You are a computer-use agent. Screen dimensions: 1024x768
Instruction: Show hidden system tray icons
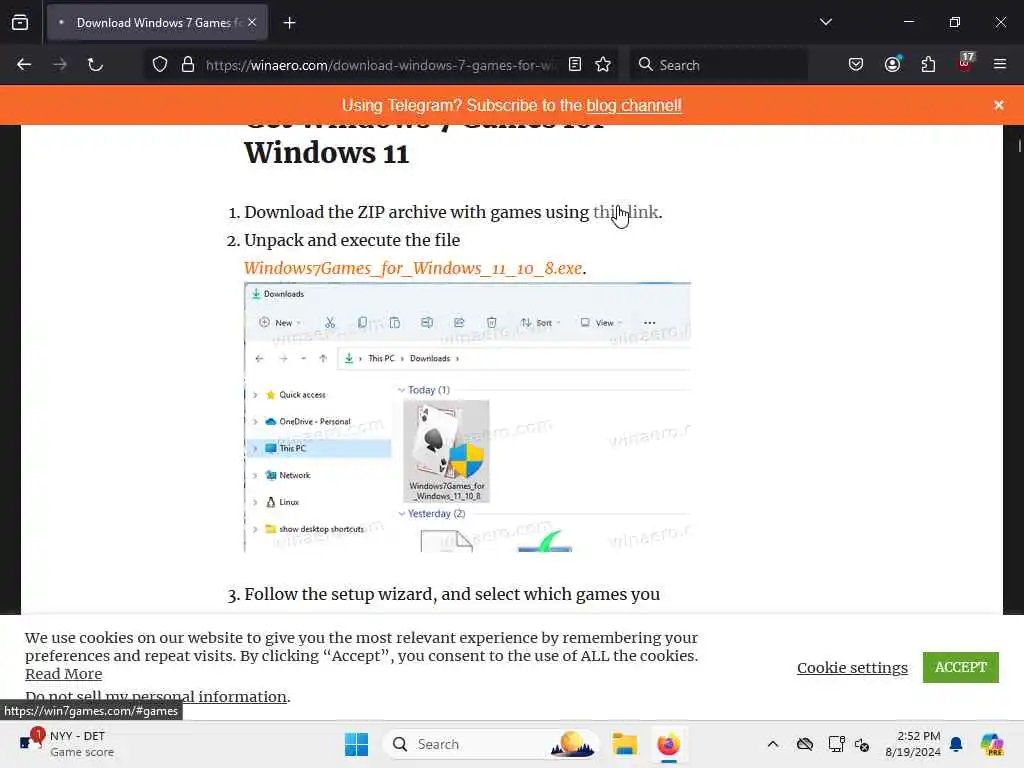click(773, 744)
